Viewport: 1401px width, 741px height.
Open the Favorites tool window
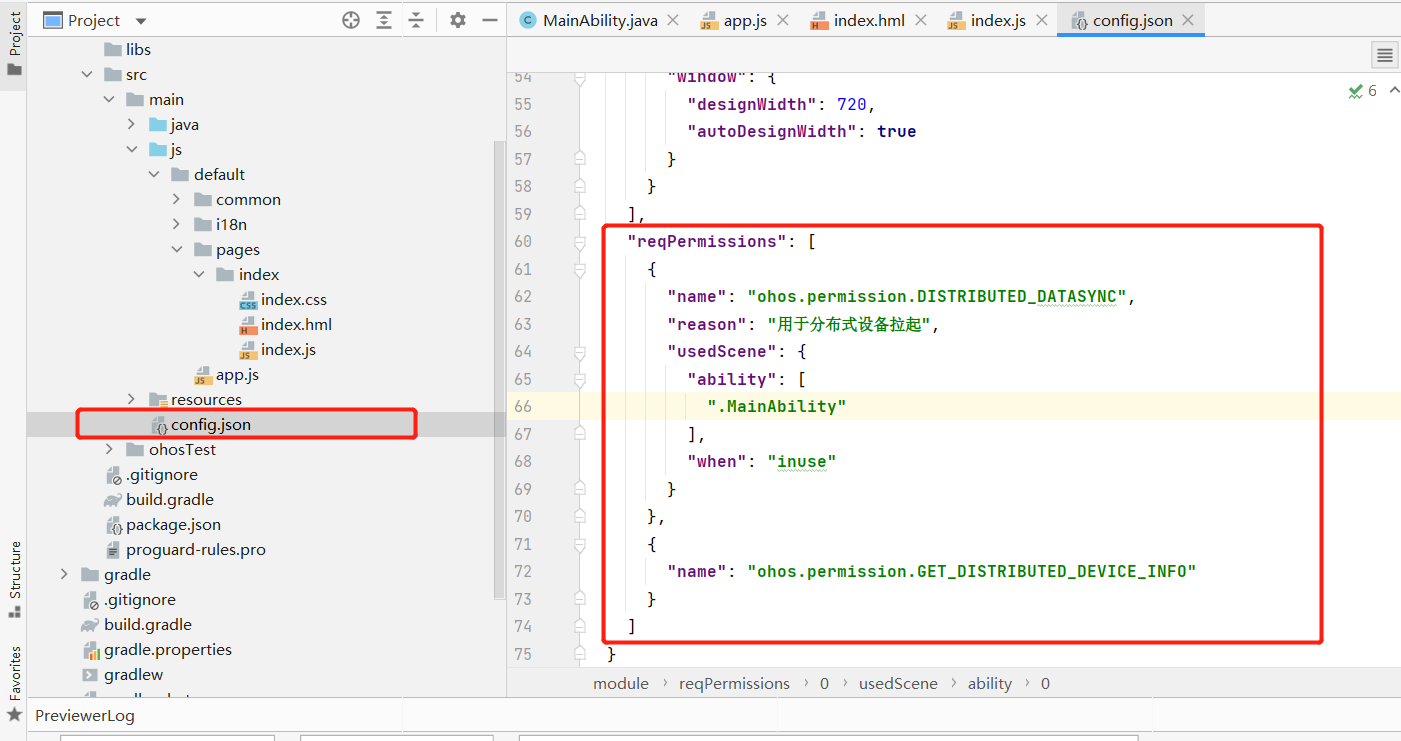14,683
